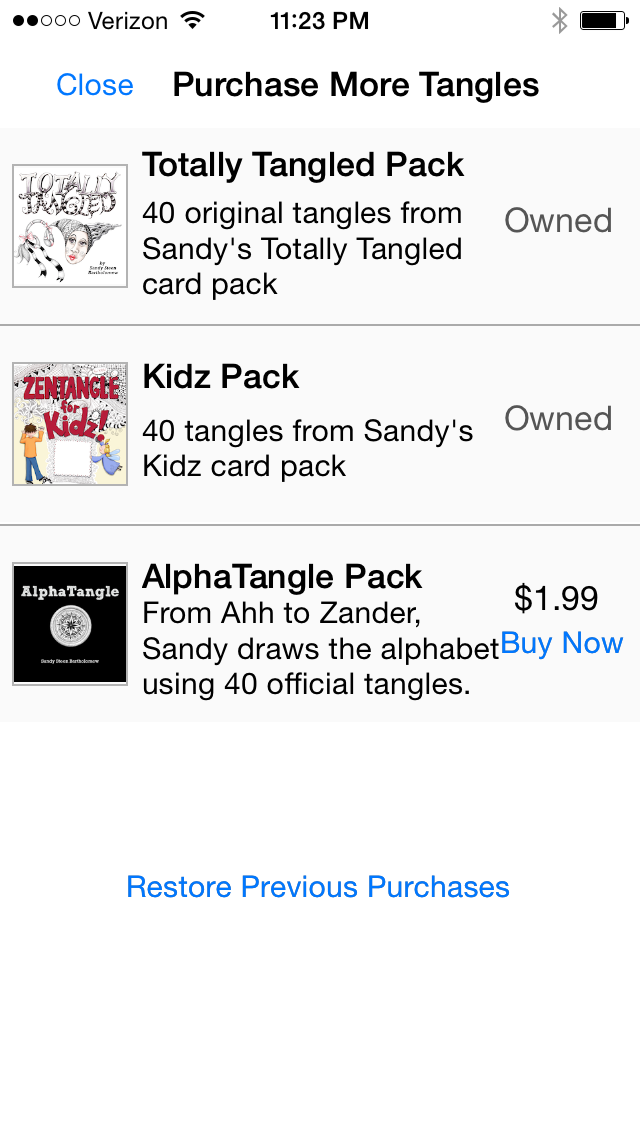Tap the cellular signal strength dots

click(x=46, y=21)
